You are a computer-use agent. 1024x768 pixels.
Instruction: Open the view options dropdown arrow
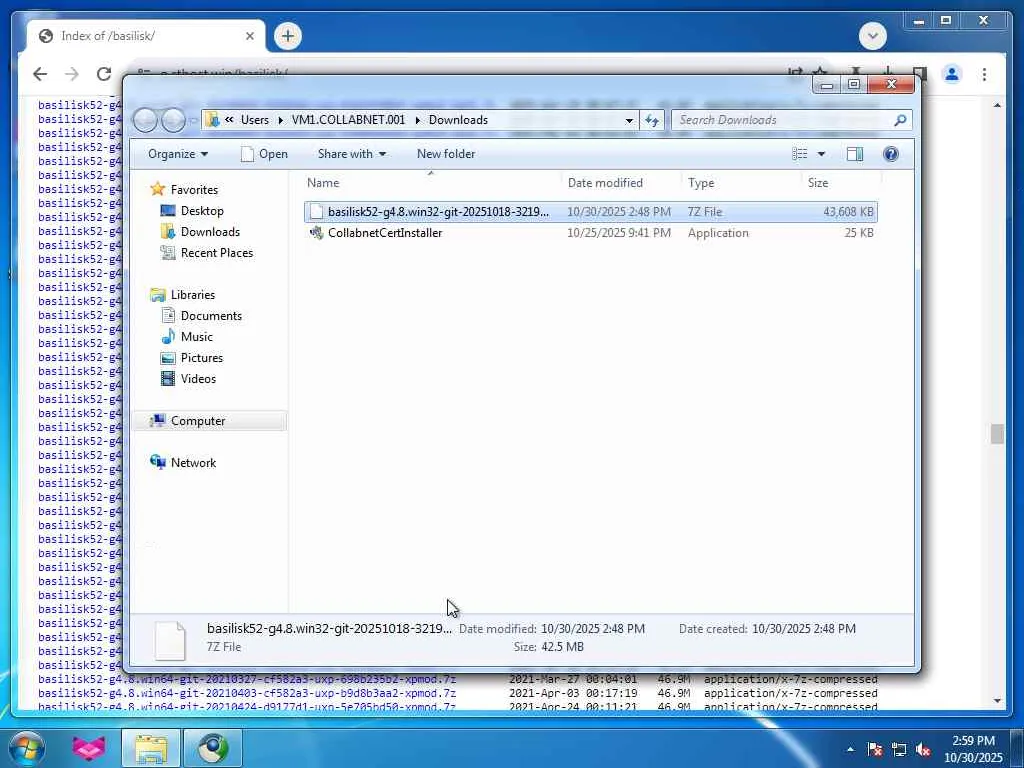[x=821, y=154]
